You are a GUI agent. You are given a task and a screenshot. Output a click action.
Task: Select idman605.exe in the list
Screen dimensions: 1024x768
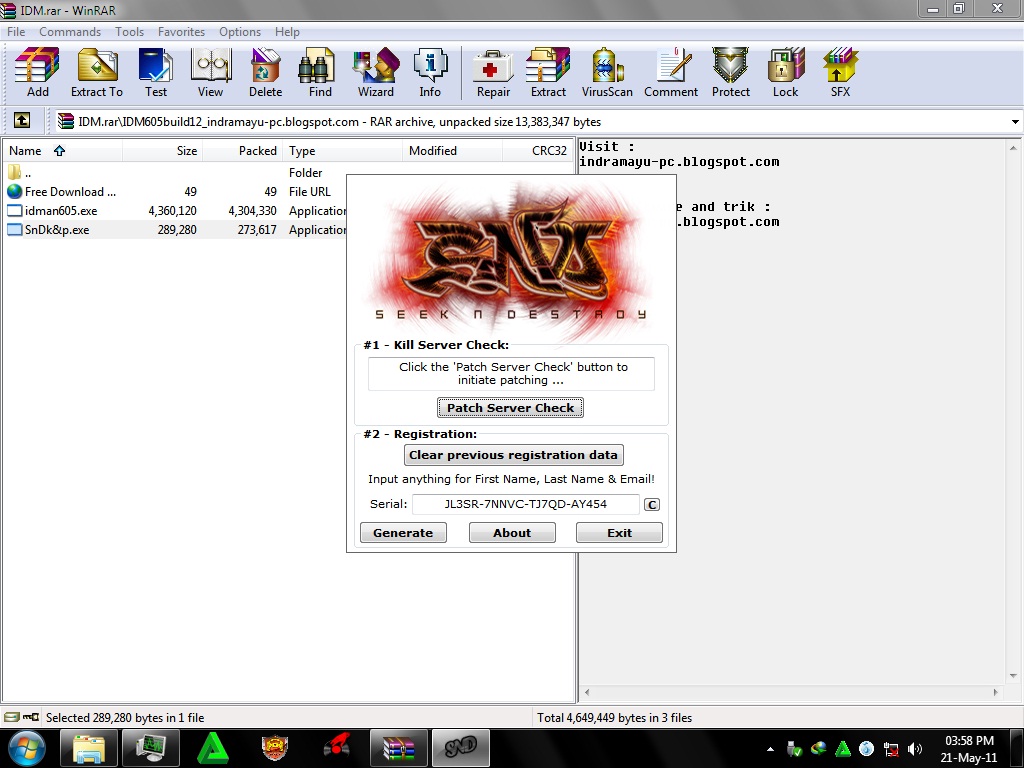(176, 210)
